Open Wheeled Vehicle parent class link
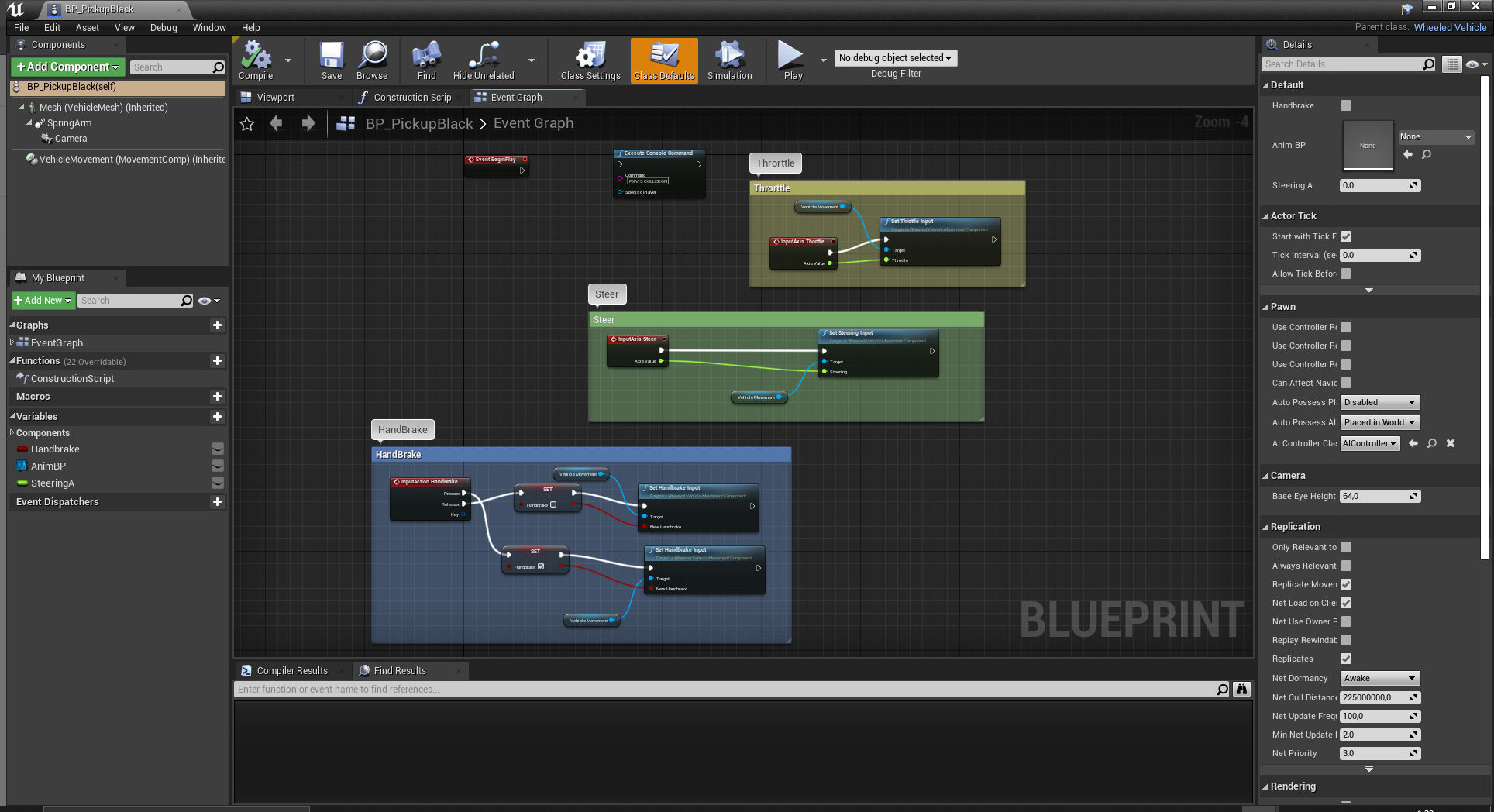 [x=1450, y=27]
